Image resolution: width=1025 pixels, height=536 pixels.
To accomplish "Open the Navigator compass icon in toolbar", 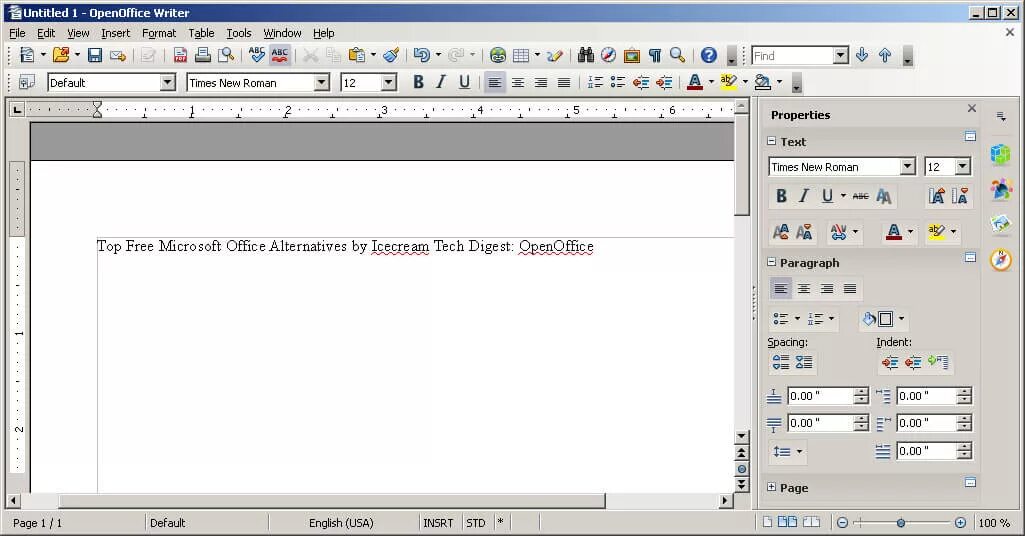I will click(x=609, y=56).
